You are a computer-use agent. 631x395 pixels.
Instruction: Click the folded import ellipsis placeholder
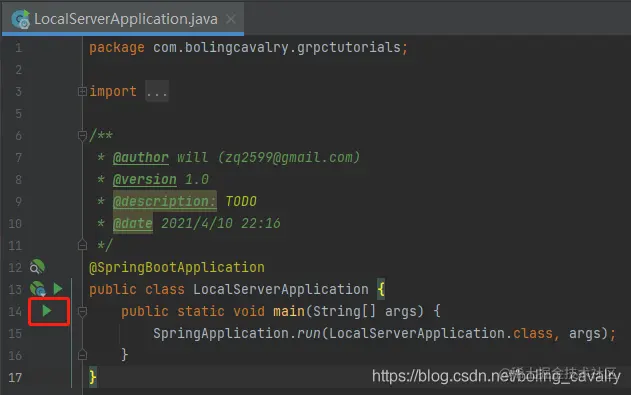[x=157, y=92]
